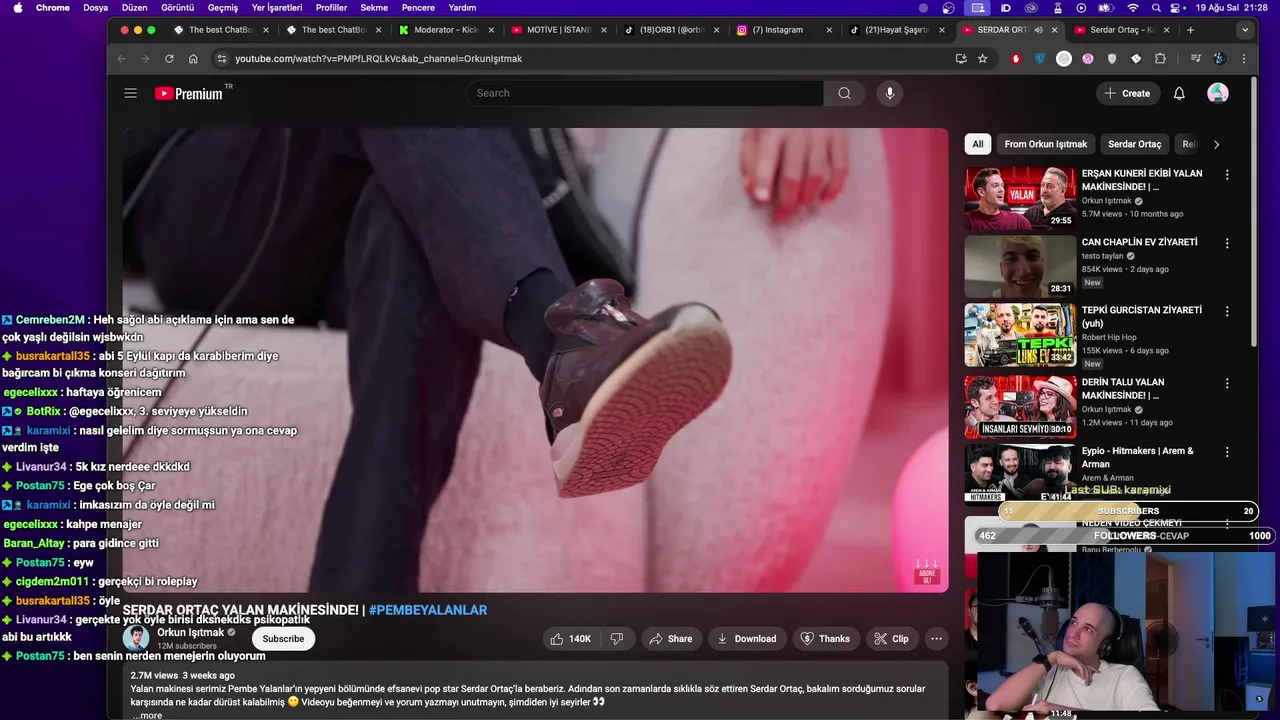Open options for TEPKİ GURCISTAN video
Image resolution: width=1280 pixels, height=720 pixels.
[x=1227, y=311]
